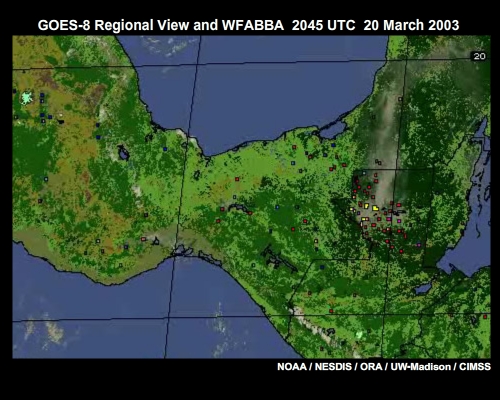Click the '2045 UTC' time label
500x400 pixels.
tap(323, 25)
